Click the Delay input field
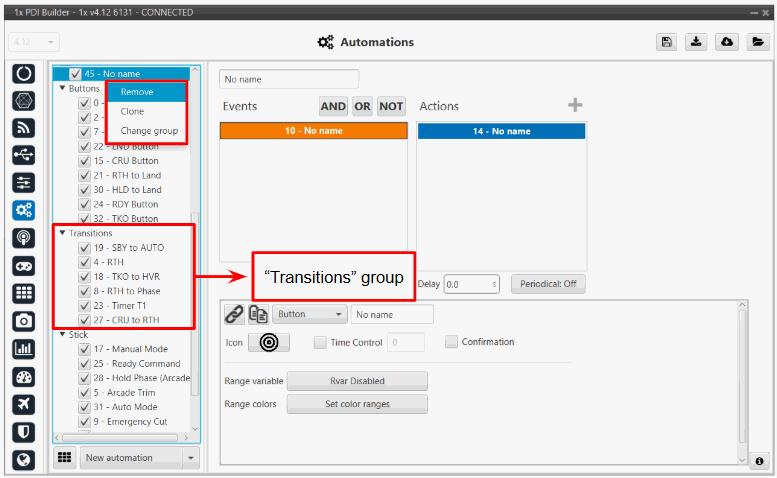Image resolution: width=777 pixels, height=478 pixels. tap(471, 285)
